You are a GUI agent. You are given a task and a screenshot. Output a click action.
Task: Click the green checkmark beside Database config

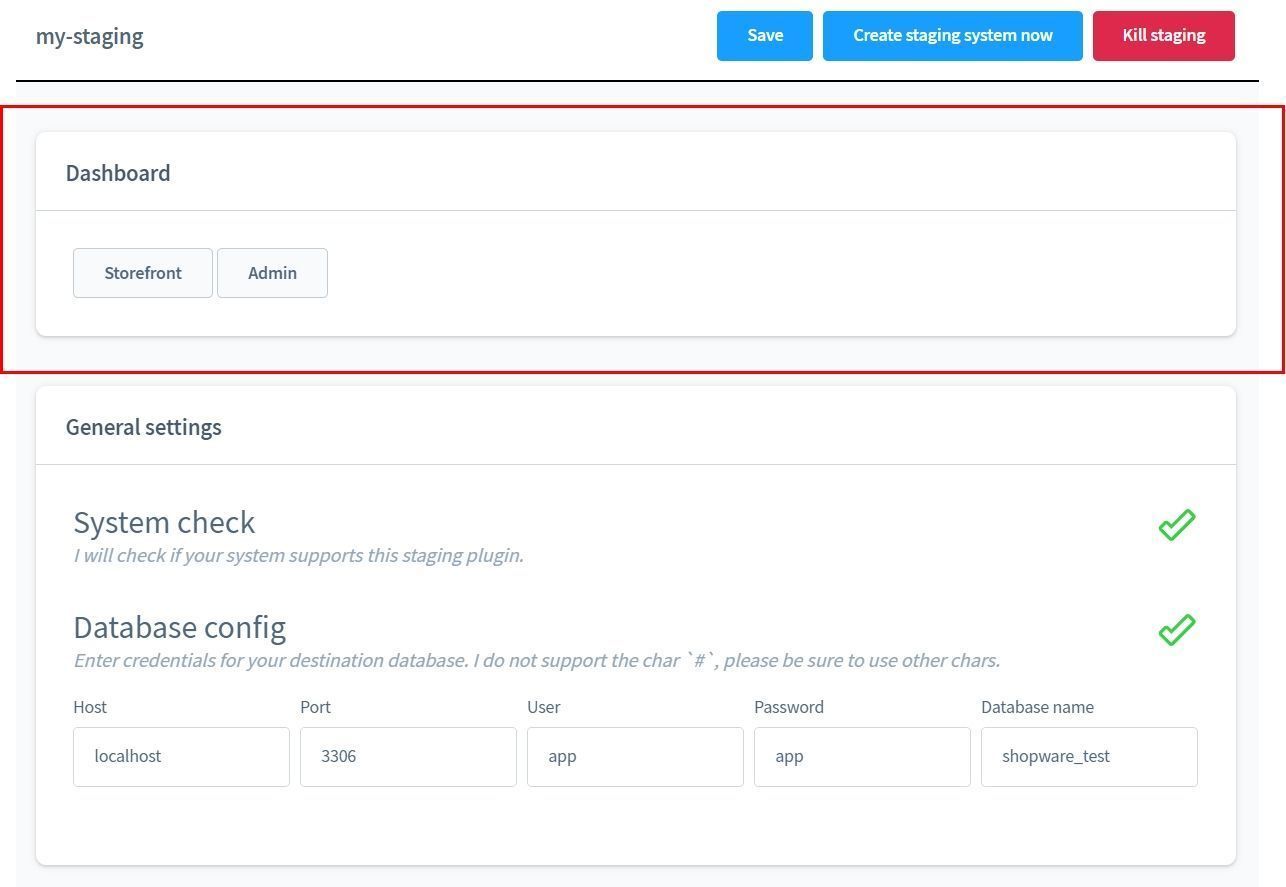1176,630
